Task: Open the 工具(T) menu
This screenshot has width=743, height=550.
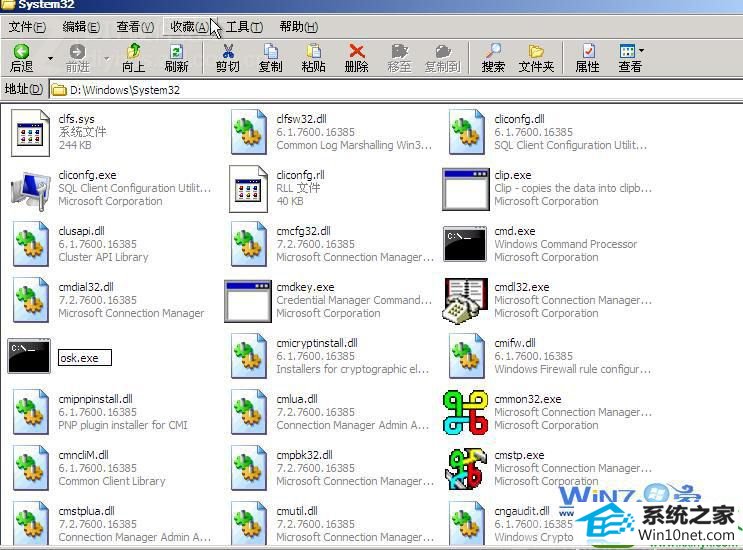Action: pos(244,27)
